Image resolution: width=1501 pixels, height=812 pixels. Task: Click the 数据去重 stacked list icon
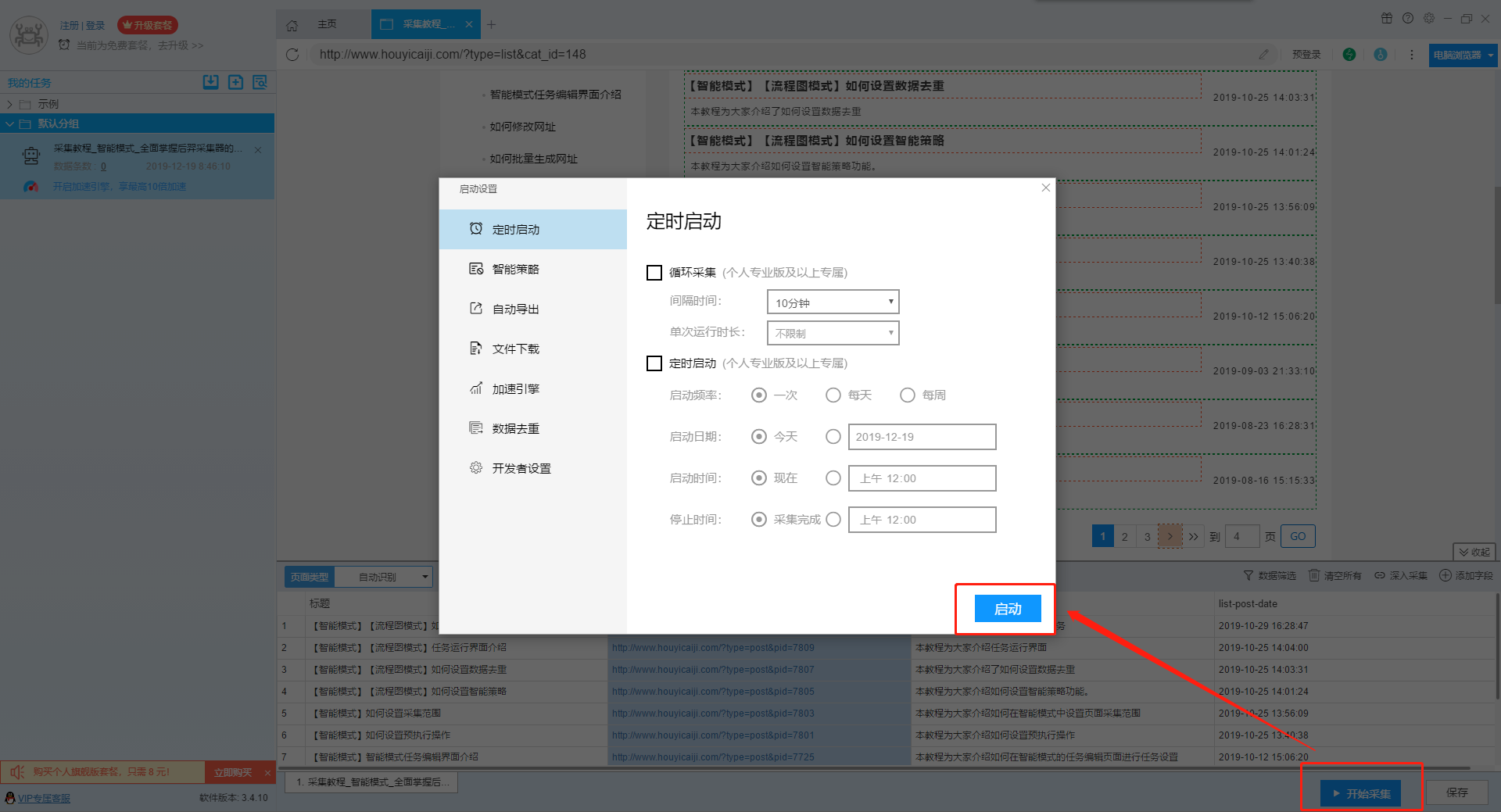pos(475,427)
